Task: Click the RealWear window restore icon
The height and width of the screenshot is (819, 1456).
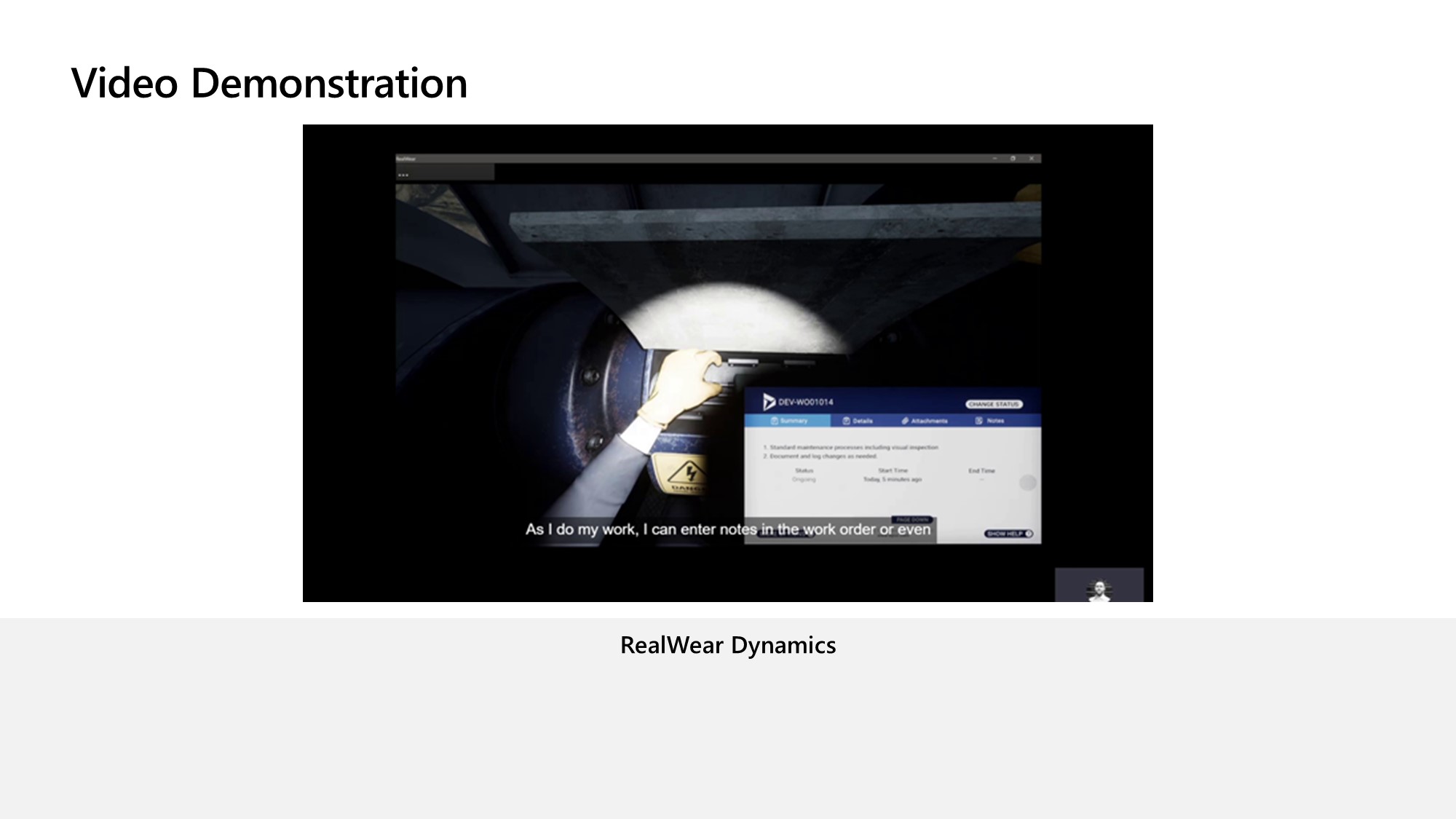Action: tap(1013, 158)
